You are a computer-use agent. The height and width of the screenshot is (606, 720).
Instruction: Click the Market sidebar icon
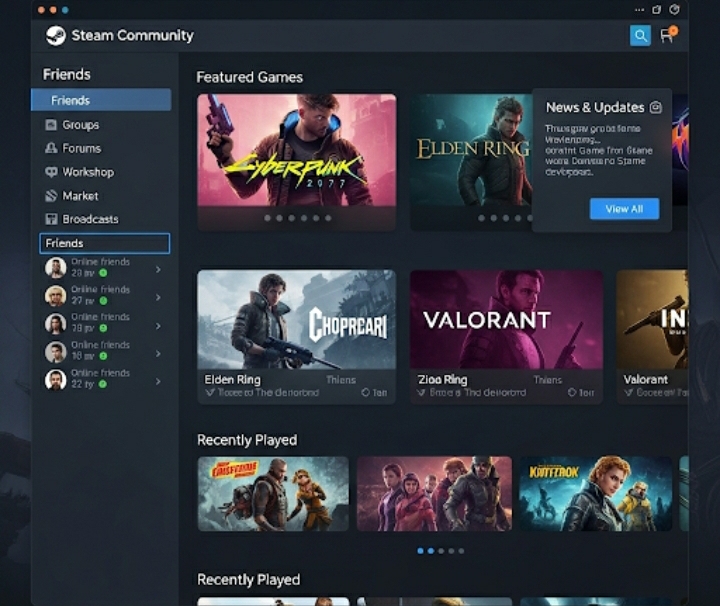point(52,196)
